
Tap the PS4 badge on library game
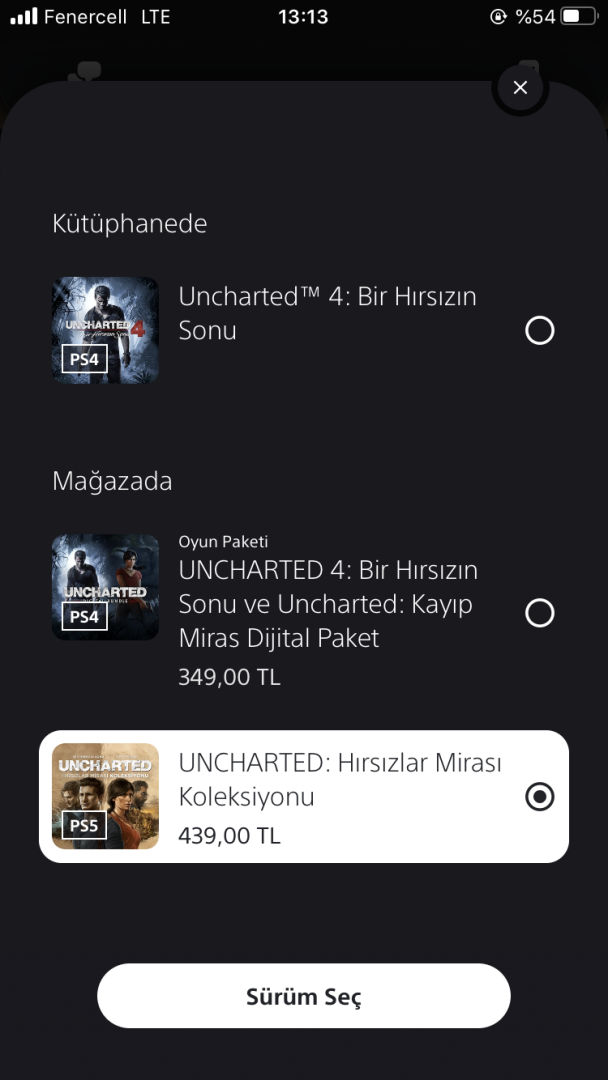point(84,359)
